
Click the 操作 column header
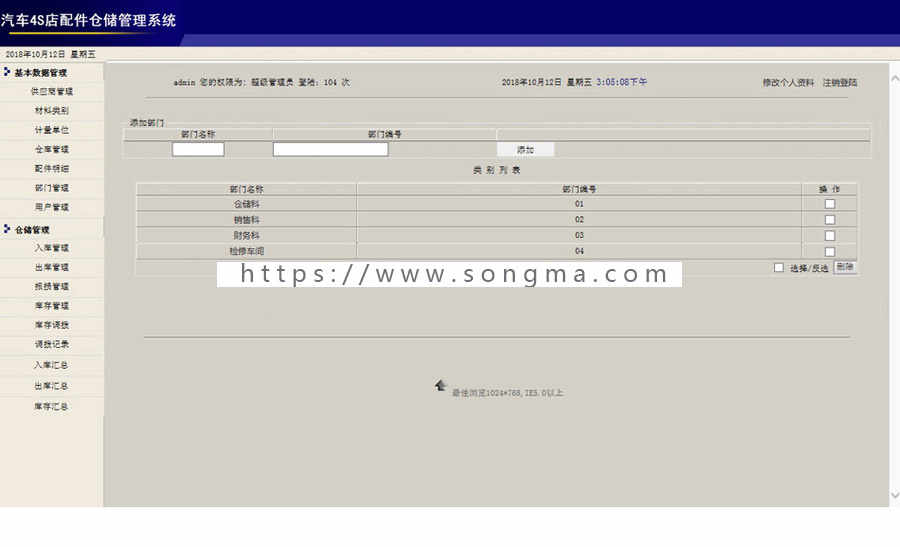point(829,189)
